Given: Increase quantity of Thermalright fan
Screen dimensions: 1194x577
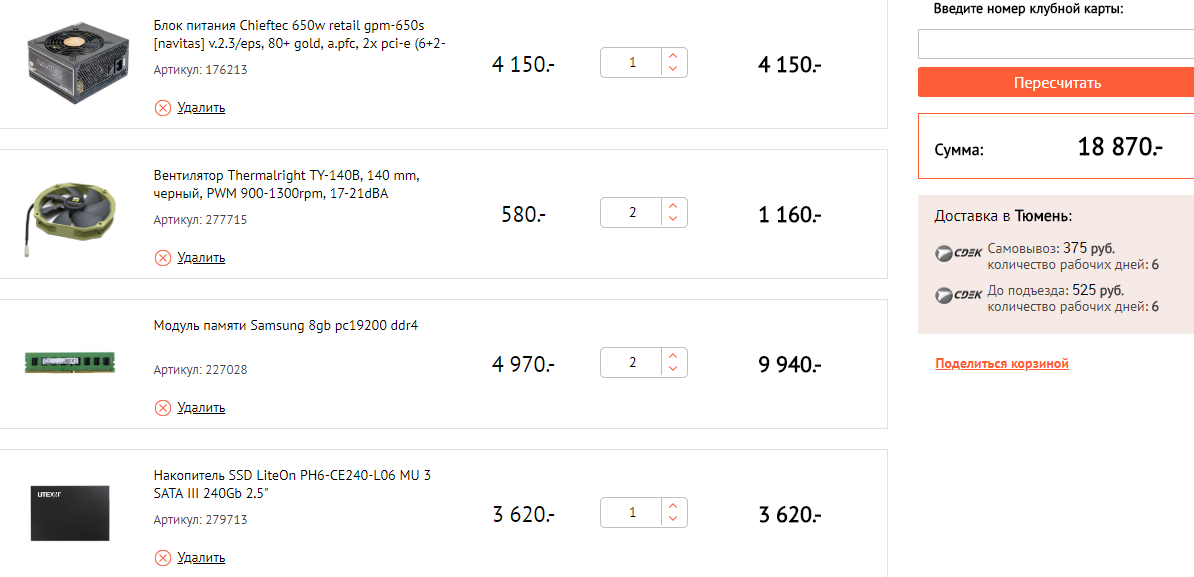Looking at the screenshot, I should click(673, 206).
